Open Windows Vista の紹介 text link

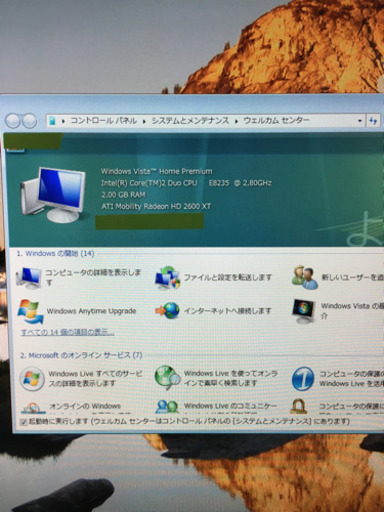(352, 310)
